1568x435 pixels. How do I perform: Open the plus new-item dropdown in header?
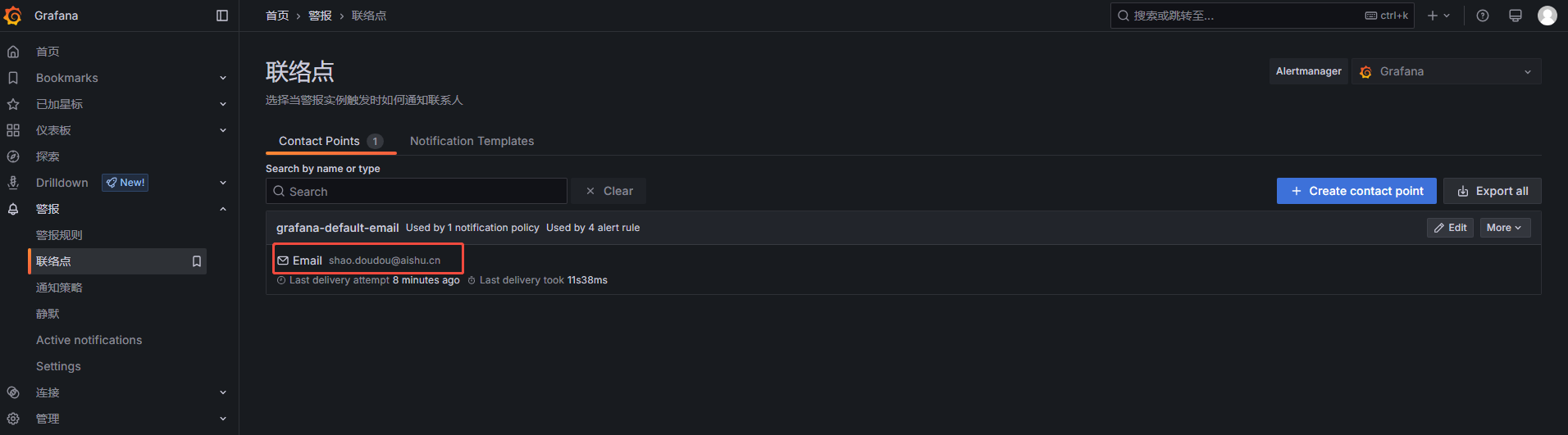click(1438, 16)
